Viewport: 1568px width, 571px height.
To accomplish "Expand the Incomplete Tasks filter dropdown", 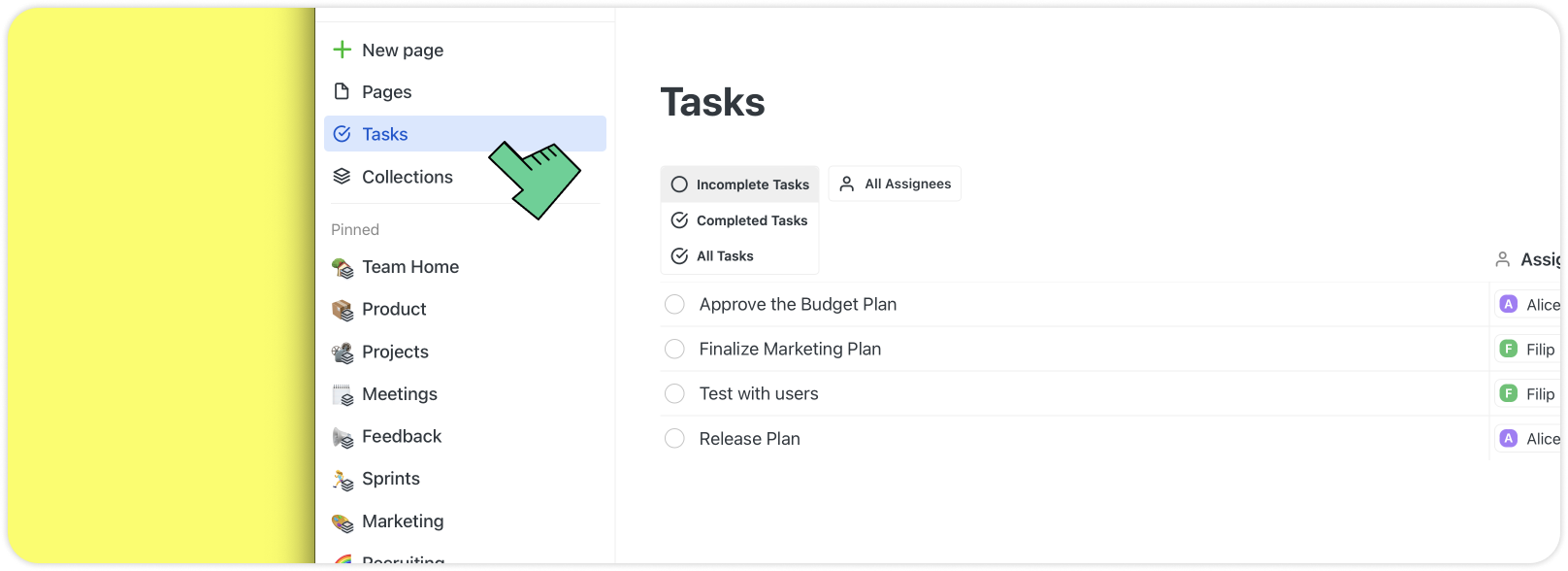I will pyautogui.click(x=740, y=185).
